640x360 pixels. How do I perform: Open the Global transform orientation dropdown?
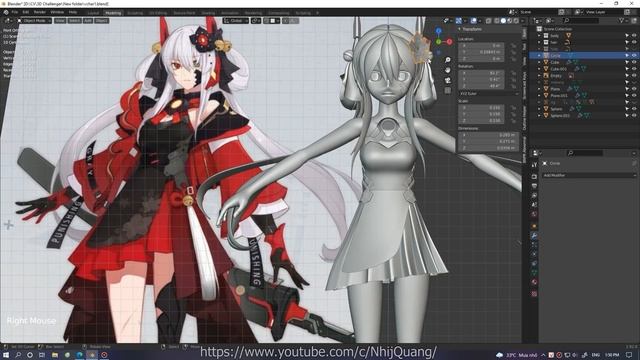pyautogui.click(x=236, y=20)
